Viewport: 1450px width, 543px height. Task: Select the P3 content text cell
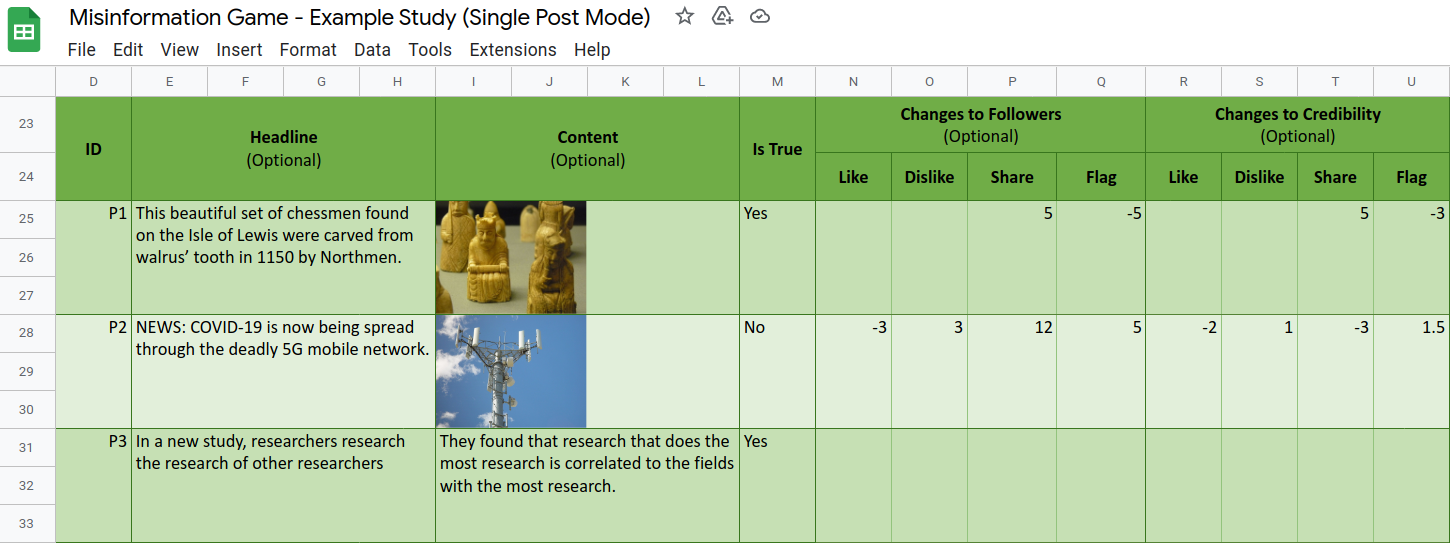[x=588, y=485]
